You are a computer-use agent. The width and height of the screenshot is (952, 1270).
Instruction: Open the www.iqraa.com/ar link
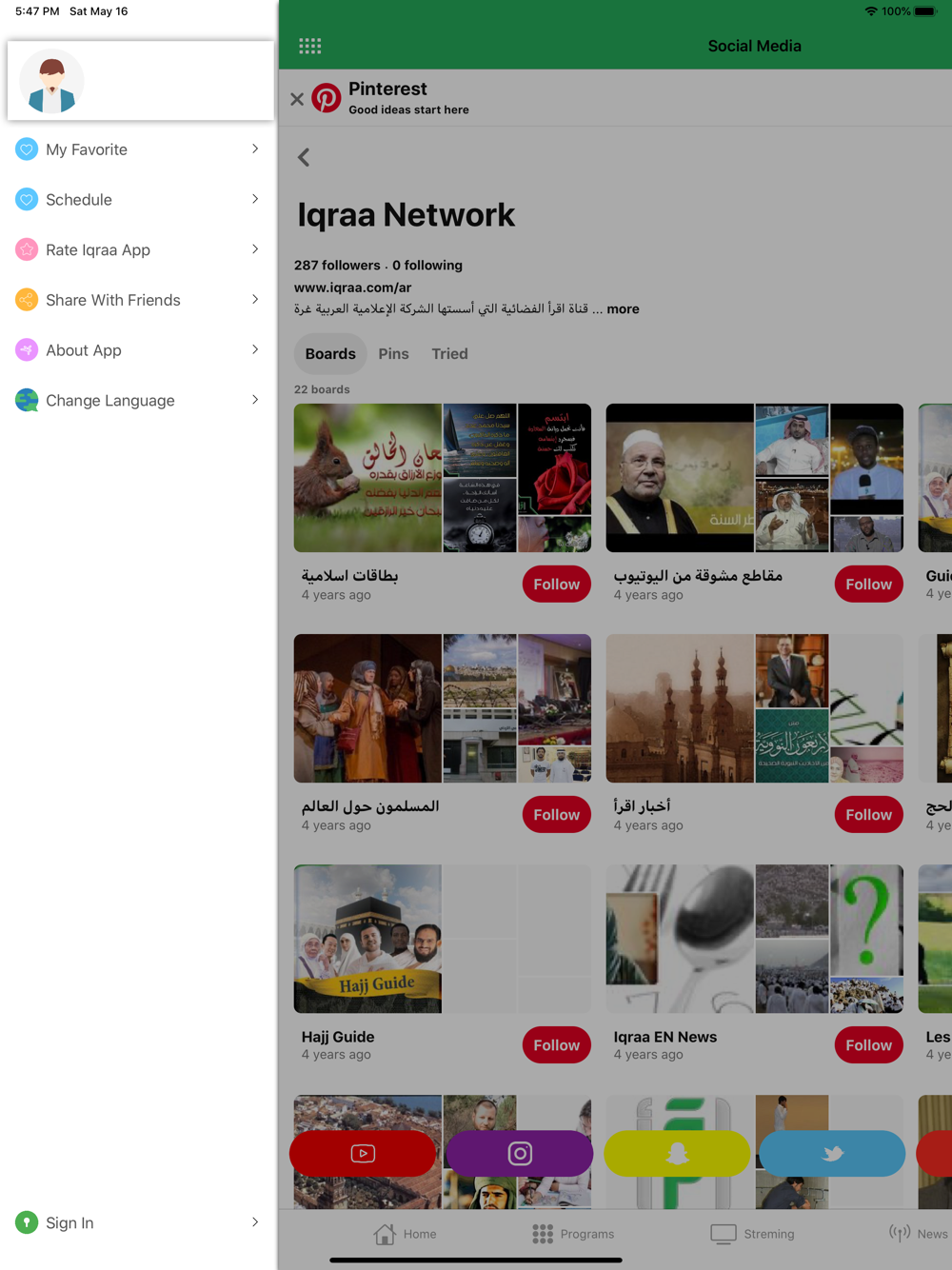352,287
